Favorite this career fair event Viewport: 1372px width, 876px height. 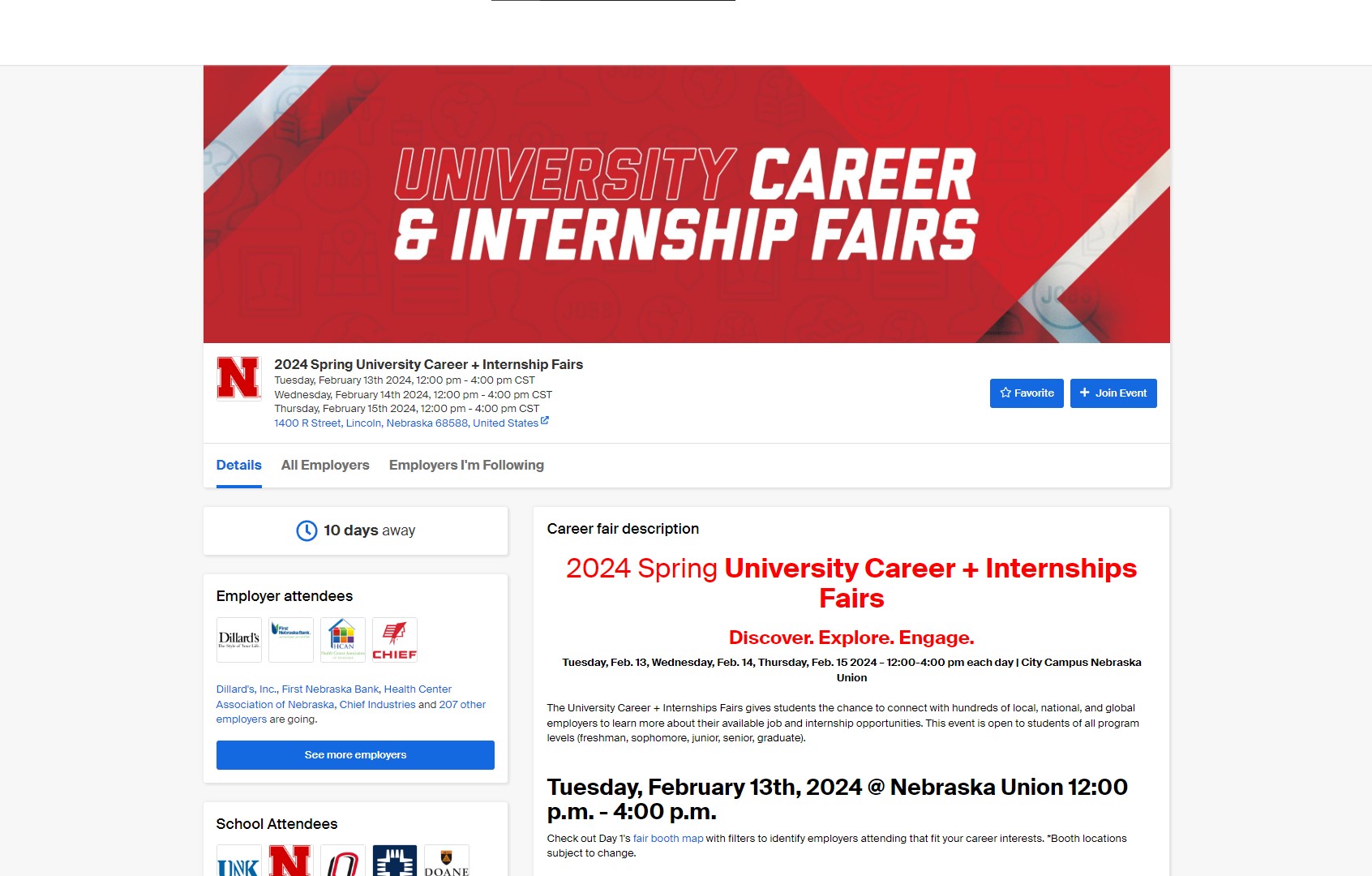pyautogui.click(x=1027, y=393)
